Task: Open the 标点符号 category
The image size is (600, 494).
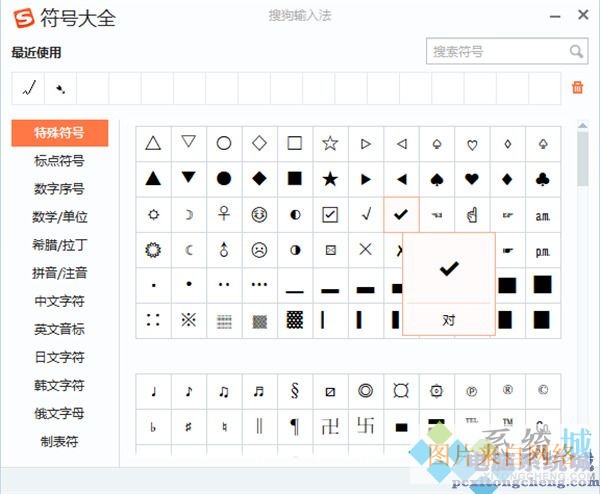Action: [x=59, y=160]
